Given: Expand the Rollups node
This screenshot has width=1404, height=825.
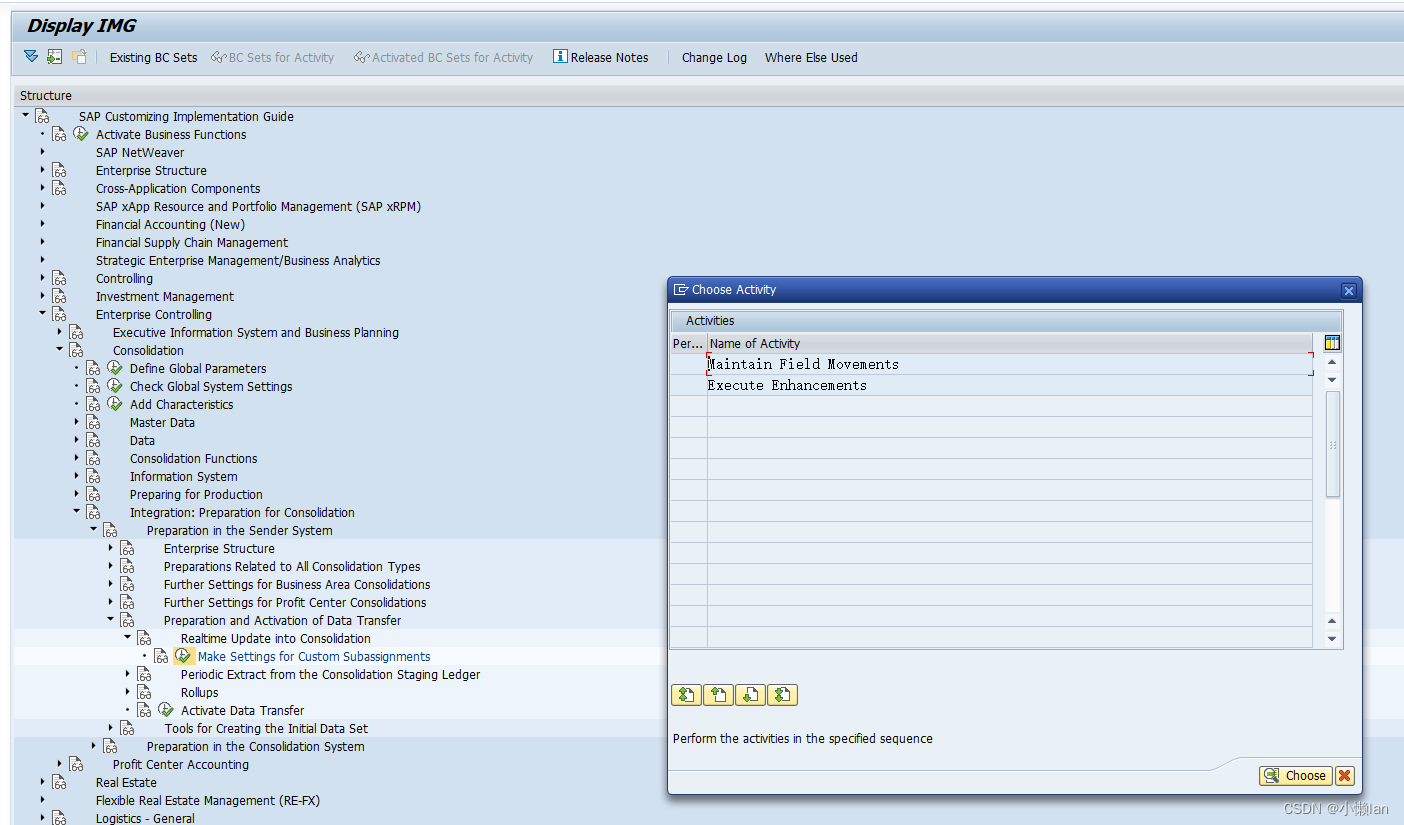Looking at the screenshot, I should (128, 692).
